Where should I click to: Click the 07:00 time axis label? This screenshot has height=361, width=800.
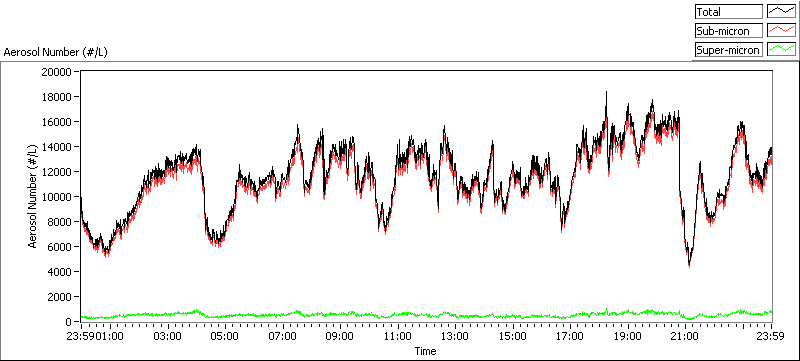(x=283, y=336)
